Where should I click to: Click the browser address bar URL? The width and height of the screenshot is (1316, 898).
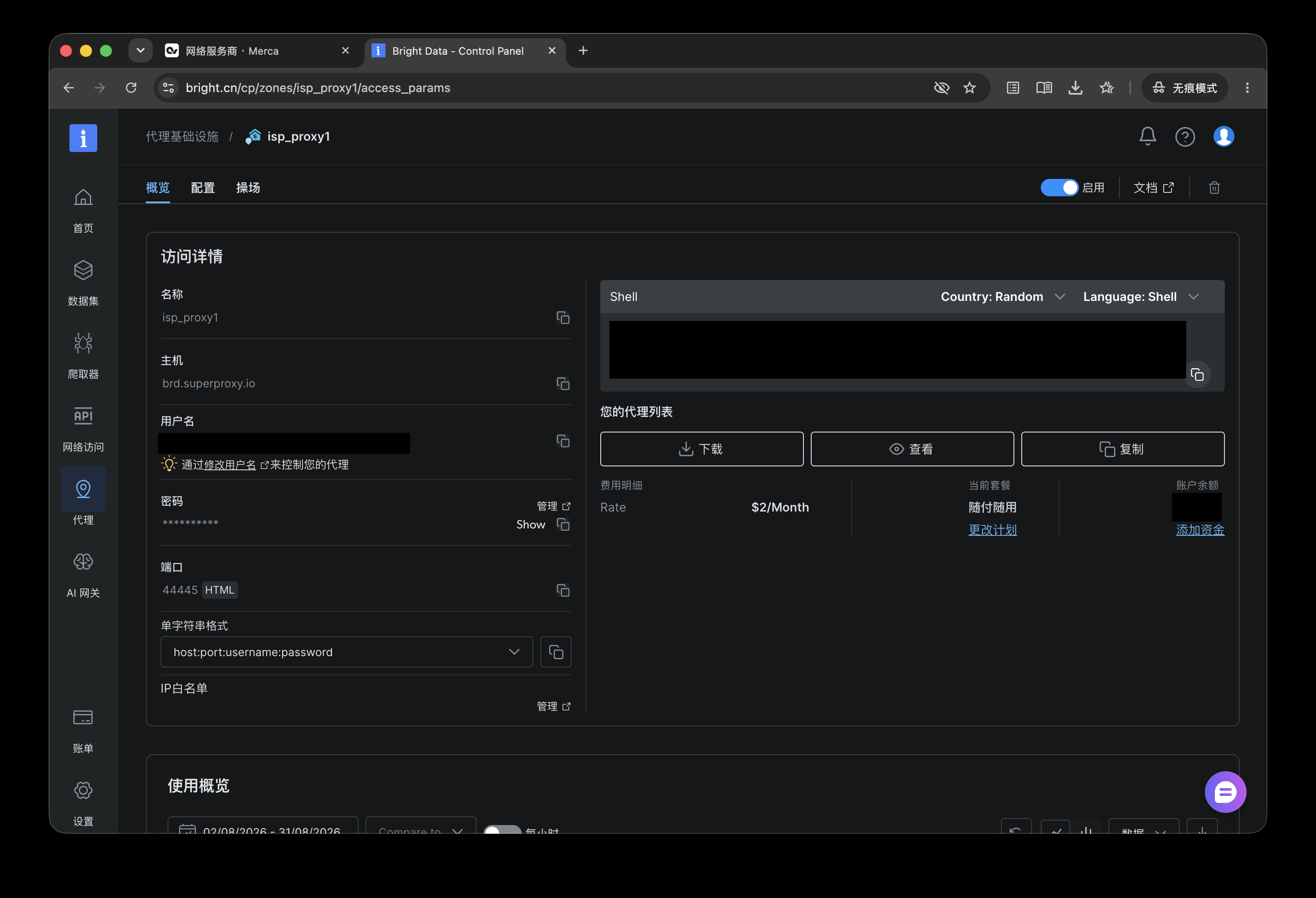[318, 88]
